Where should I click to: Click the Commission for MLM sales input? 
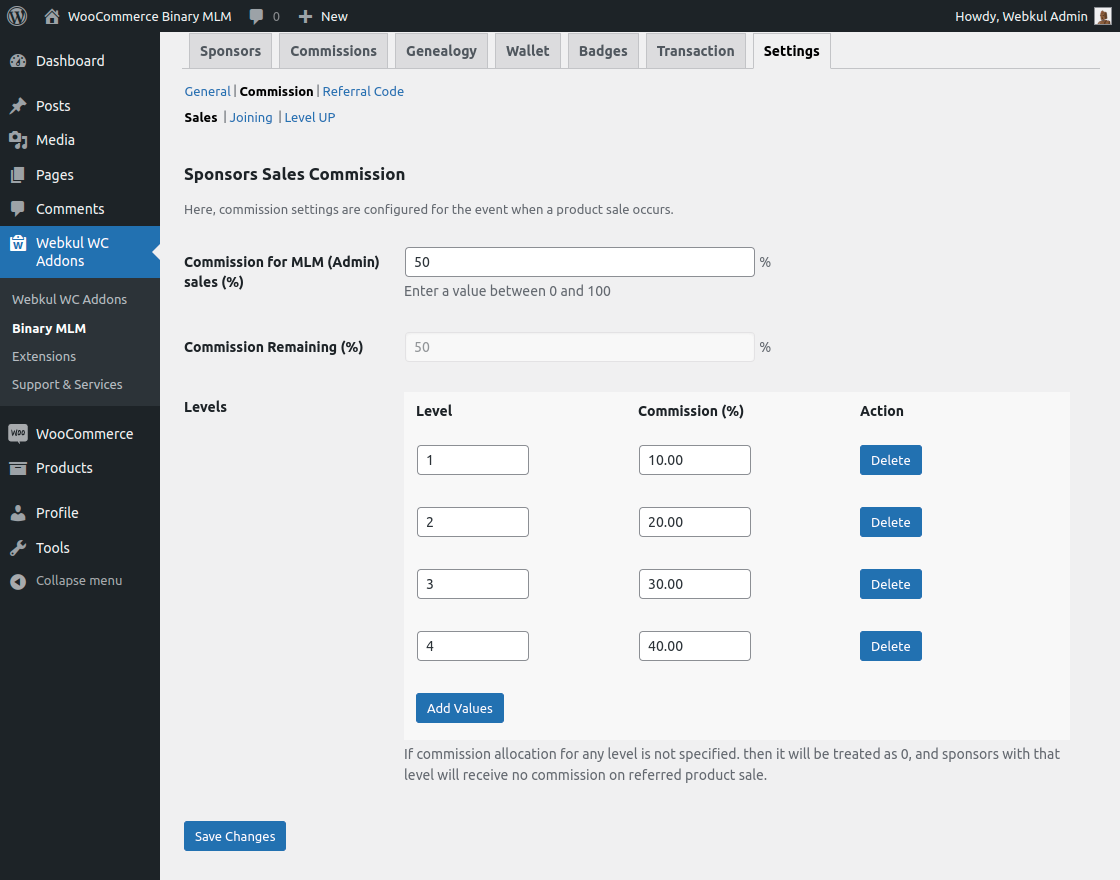tap(579, 261)
